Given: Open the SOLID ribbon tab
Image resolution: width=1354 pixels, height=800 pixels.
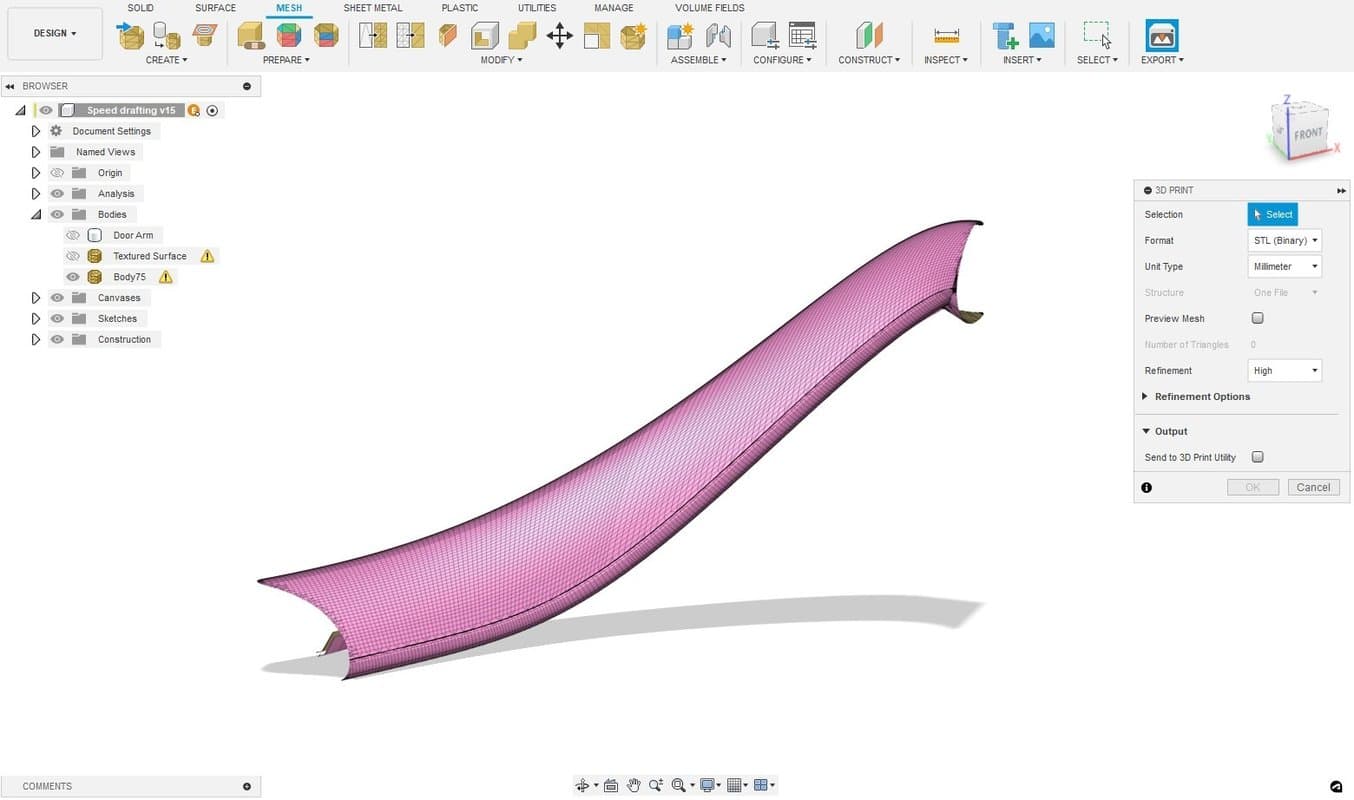Looking at the screenshot, I should pyautogui.click(x=140, y=8).
